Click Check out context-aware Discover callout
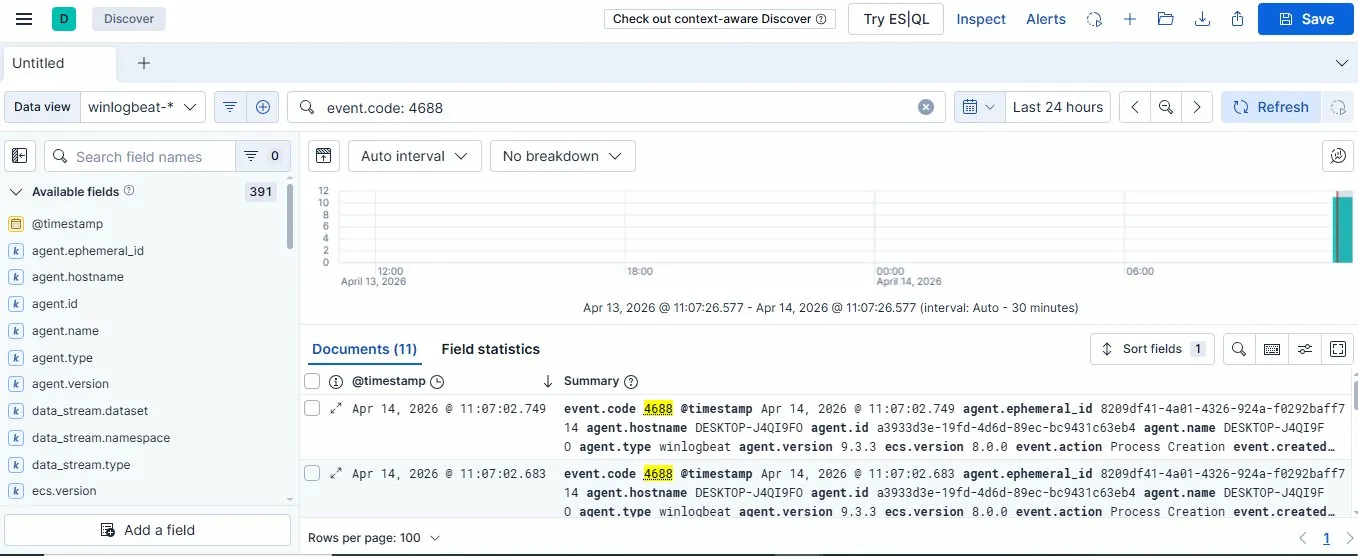This screenshot has width=1358, height=556. [x=720, y=19]
